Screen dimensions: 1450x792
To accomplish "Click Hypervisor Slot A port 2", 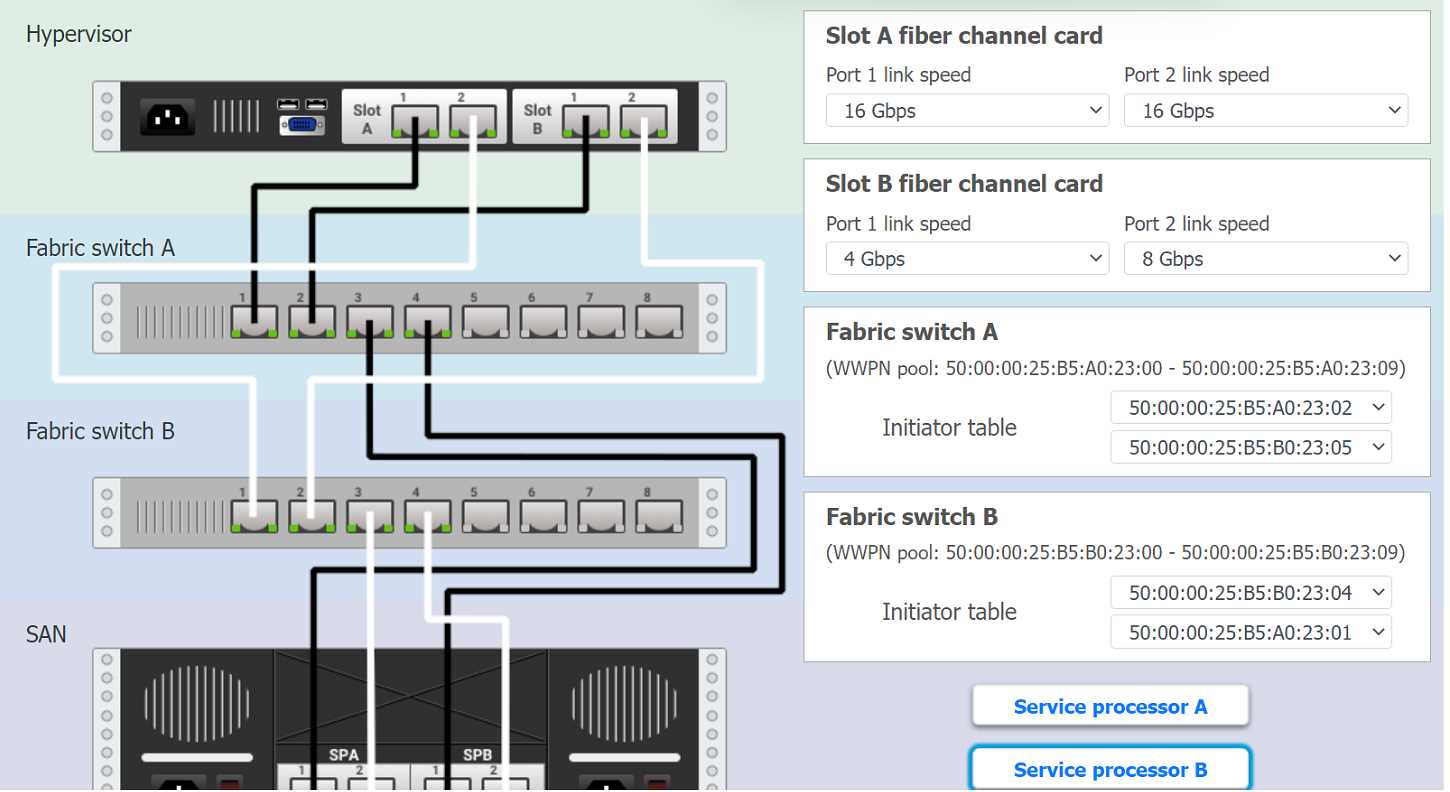I will (473, 121).
